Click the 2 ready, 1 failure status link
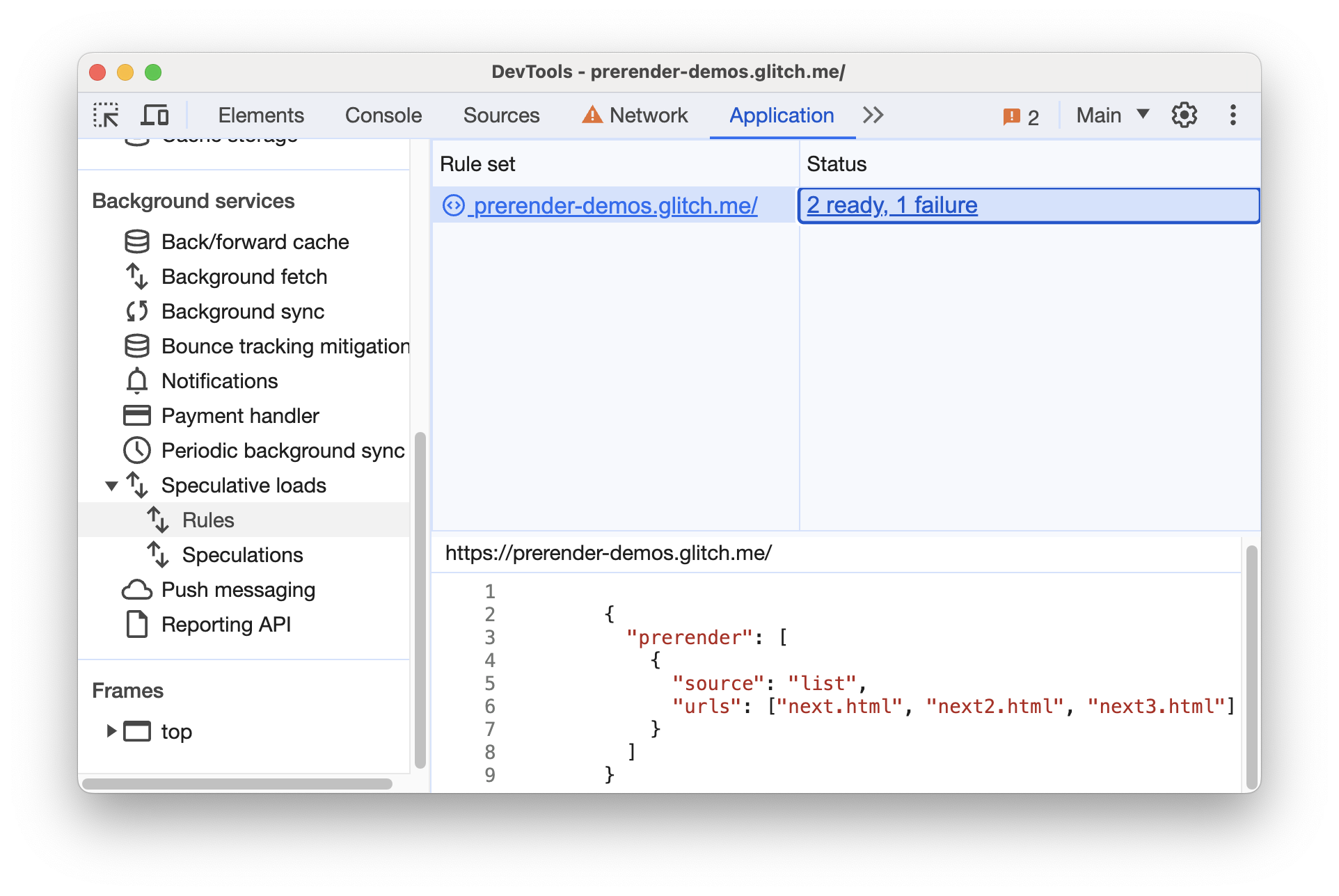1339x896 pixels. pyautogui.click(x=893, y=206)
